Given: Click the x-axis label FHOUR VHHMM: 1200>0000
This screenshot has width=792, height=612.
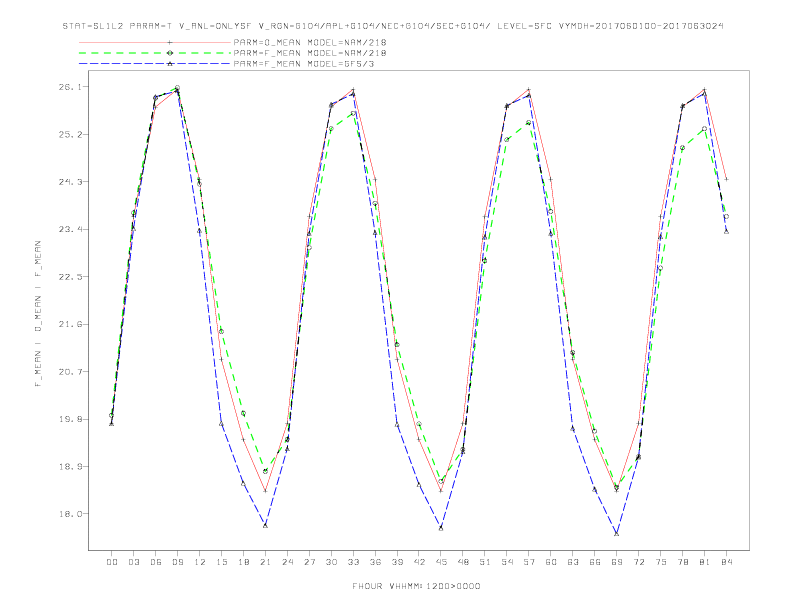Looking at the screenshot, I should pos(416,586).
